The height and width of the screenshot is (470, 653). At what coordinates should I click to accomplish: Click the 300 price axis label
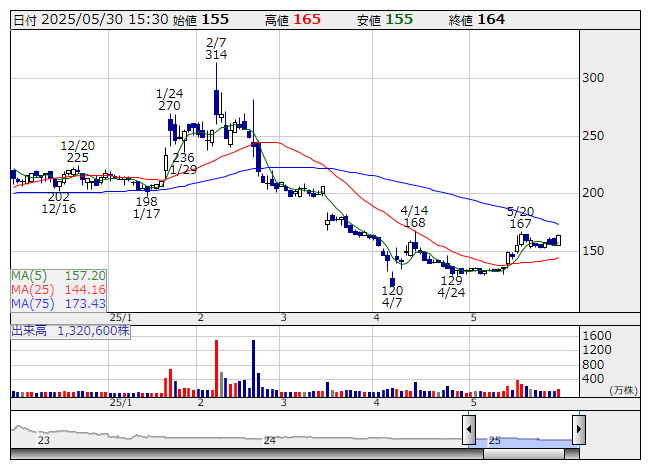pyautogui.click(x=593, y=78)
